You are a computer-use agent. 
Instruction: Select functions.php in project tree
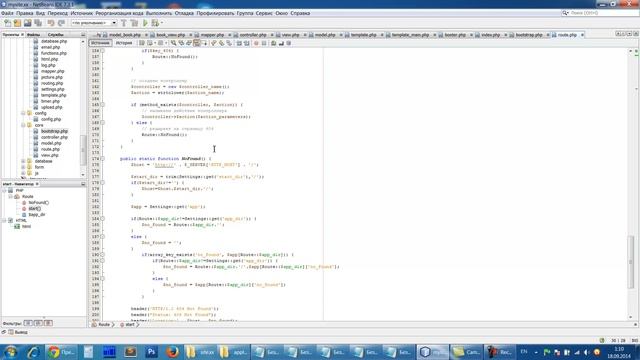53,53
